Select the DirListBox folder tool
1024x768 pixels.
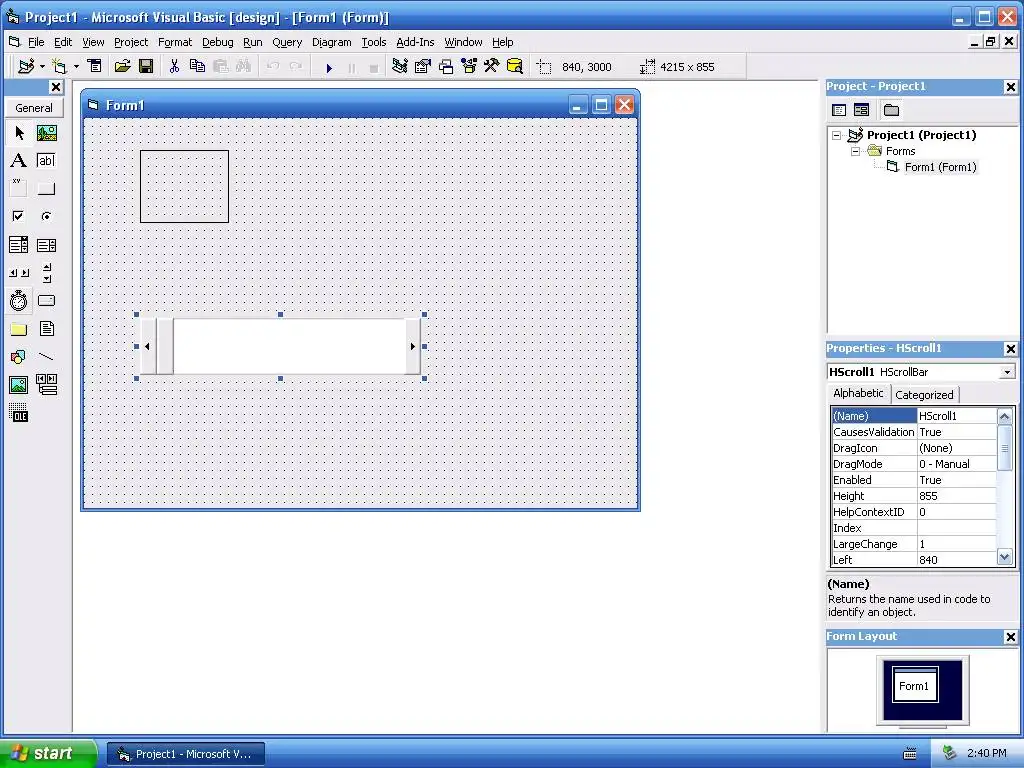19,328
